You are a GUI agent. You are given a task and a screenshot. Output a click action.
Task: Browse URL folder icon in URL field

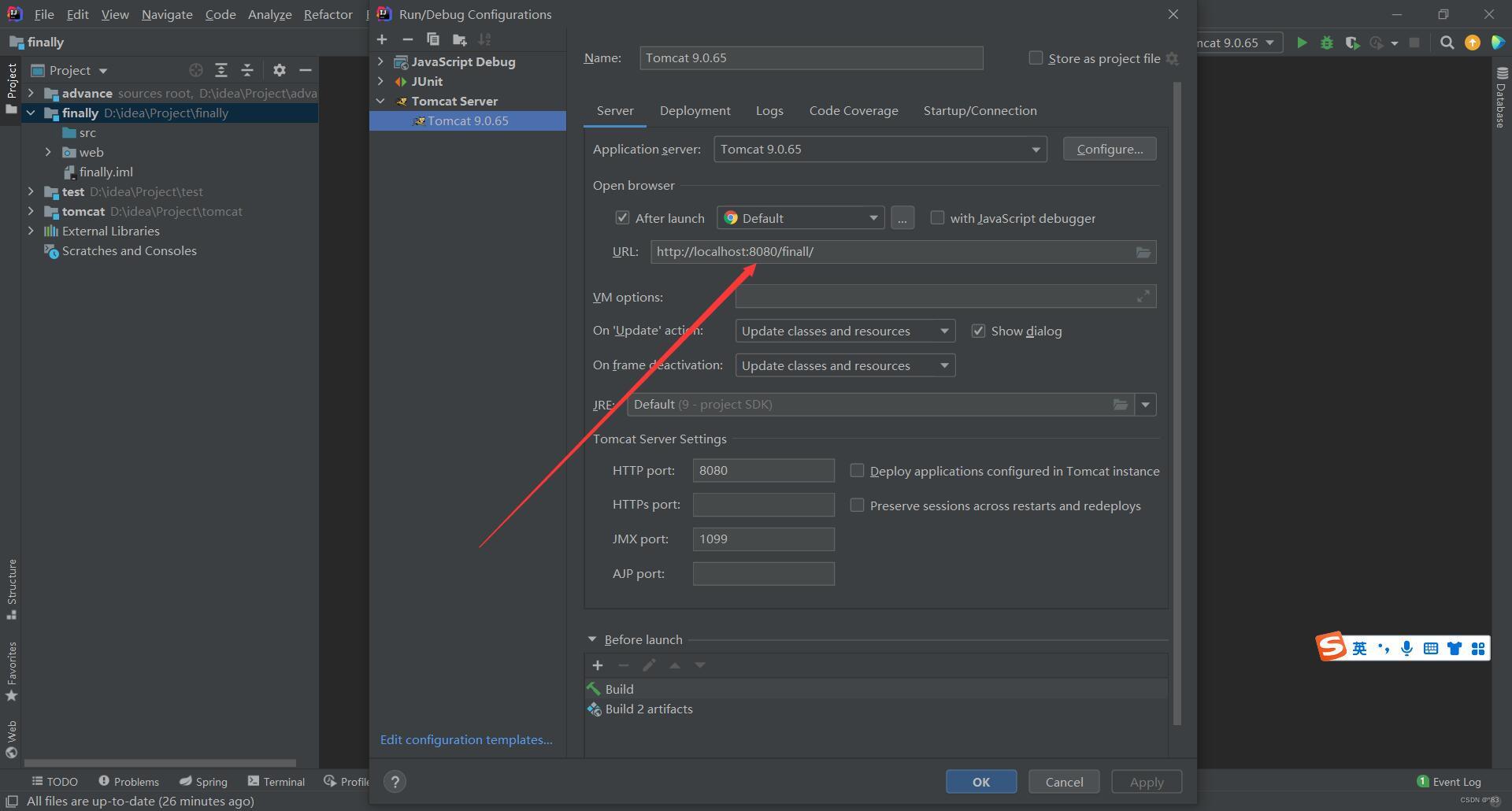tap(1143, 252)
